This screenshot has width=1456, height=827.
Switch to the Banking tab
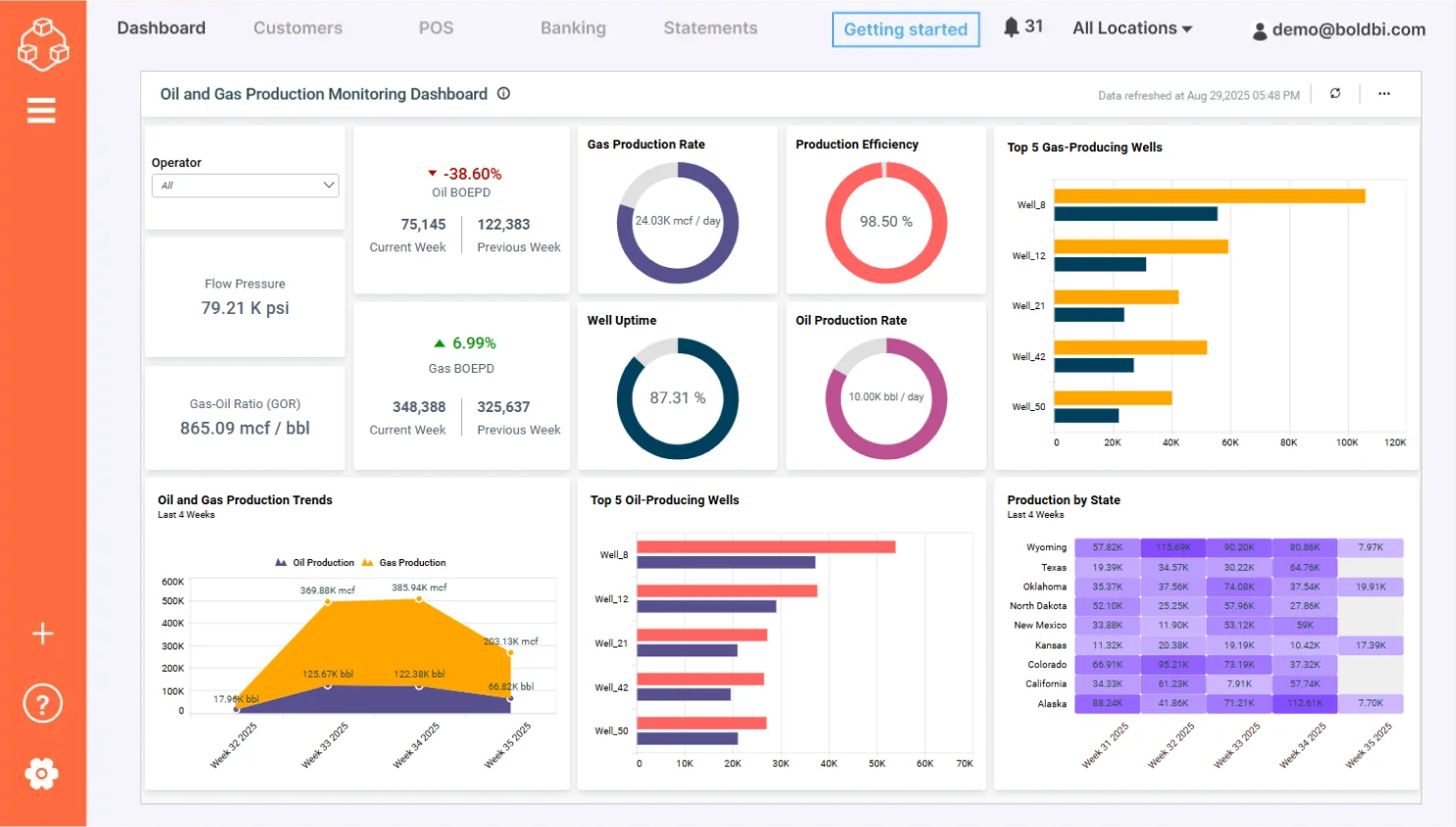pos(573,28)
